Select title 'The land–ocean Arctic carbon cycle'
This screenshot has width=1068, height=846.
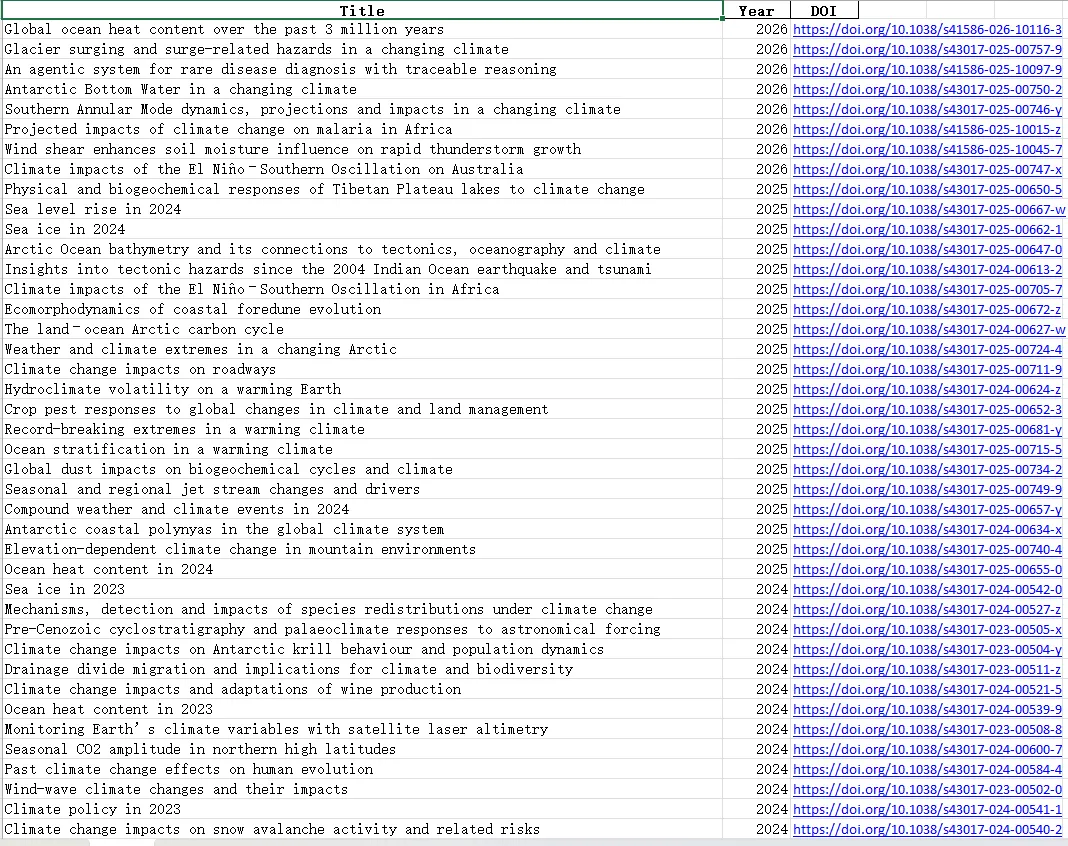pyautogui.click(x=144, y=329)
